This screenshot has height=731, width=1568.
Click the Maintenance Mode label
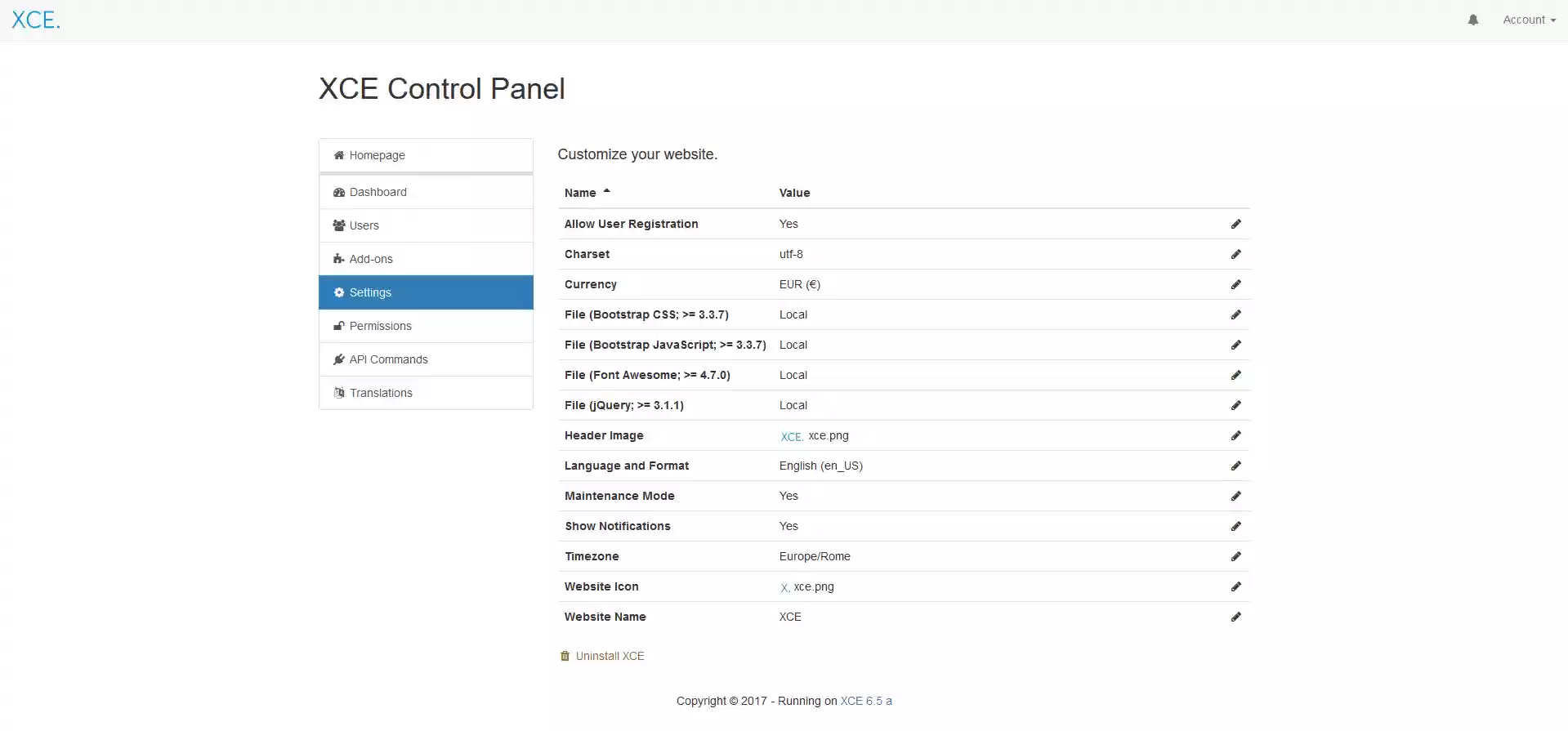(619, 496)
